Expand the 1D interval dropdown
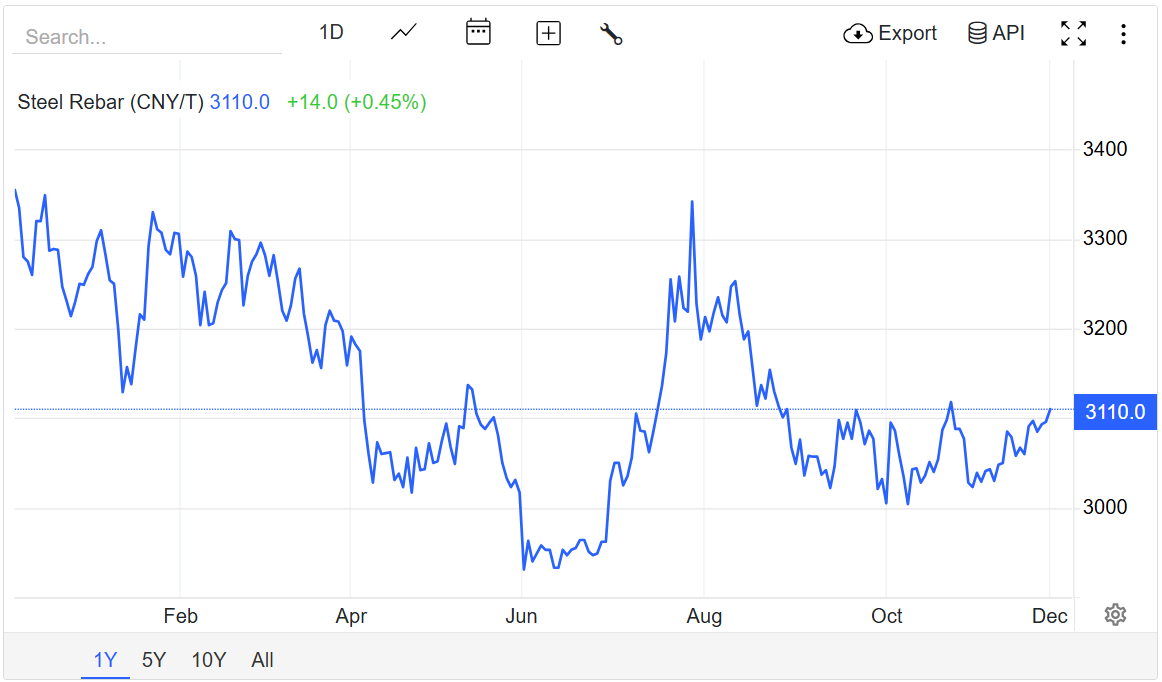The image size is (1162, 682). 331,33
